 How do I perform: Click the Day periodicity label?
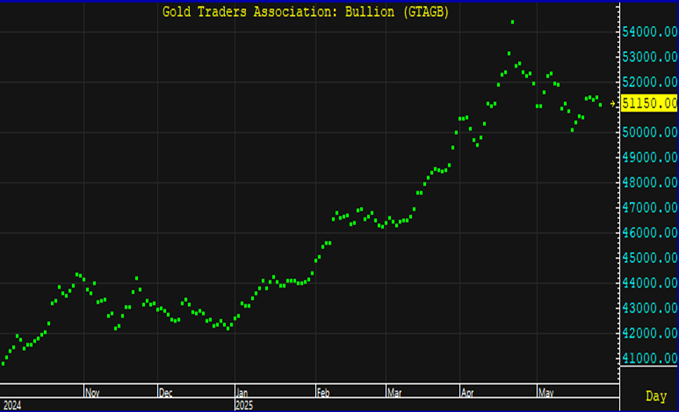[656, 396]
